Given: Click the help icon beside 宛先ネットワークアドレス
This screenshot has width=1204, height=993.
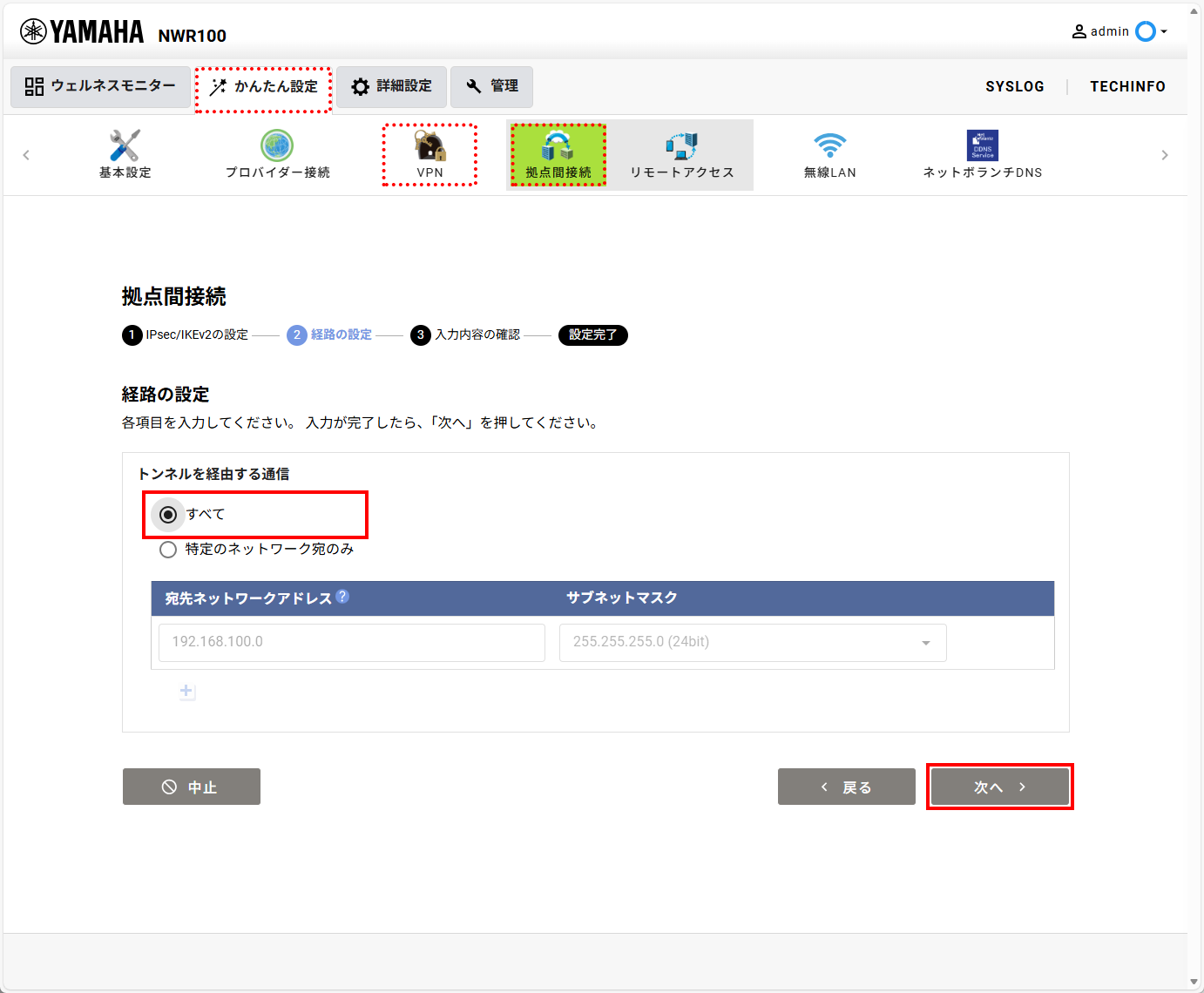Looking at the screenshot, I should tap(342, 597).
